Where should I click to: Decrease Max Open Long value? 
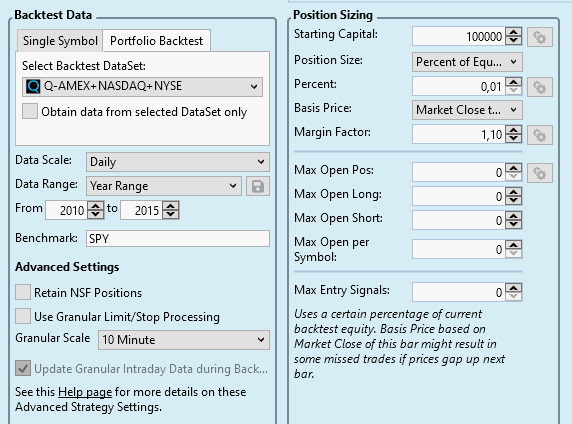point(514,201)
